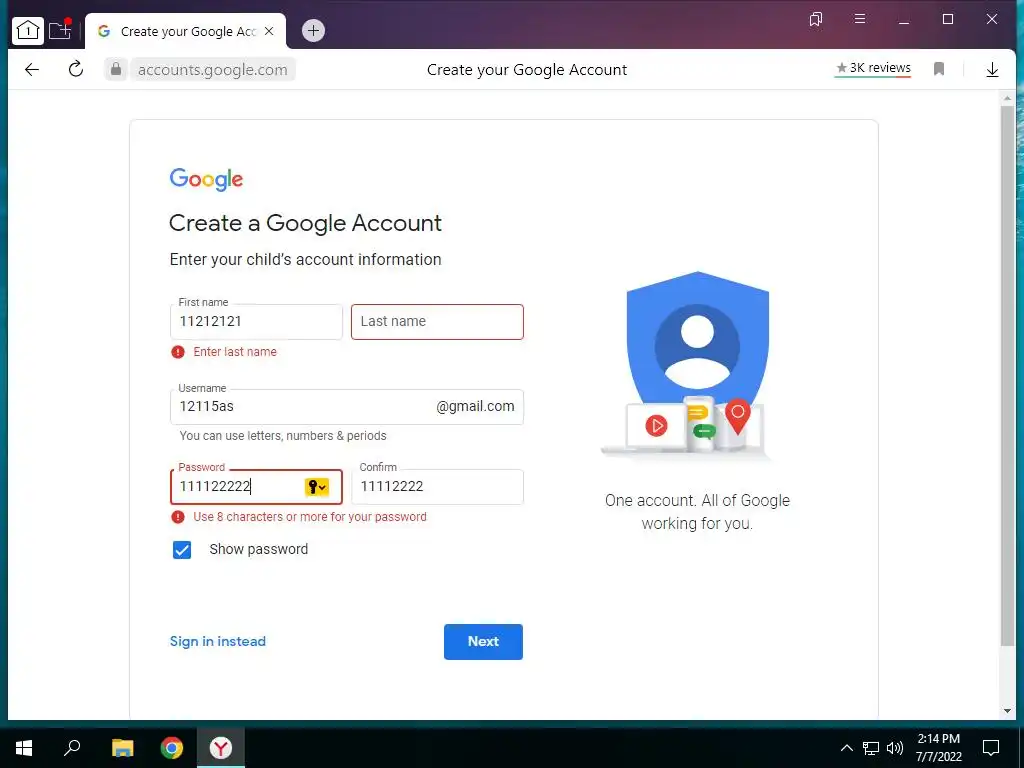Open browser bookmarks panel icon in title bar
The height and width of the screenshot is (768, 1024).
point(816,20)
